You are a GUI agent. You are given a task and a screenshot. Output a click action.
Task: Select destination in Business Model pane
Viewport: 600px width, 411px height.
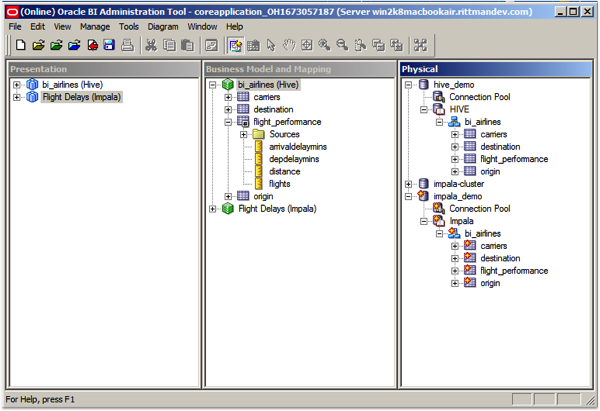pos(273,109)
